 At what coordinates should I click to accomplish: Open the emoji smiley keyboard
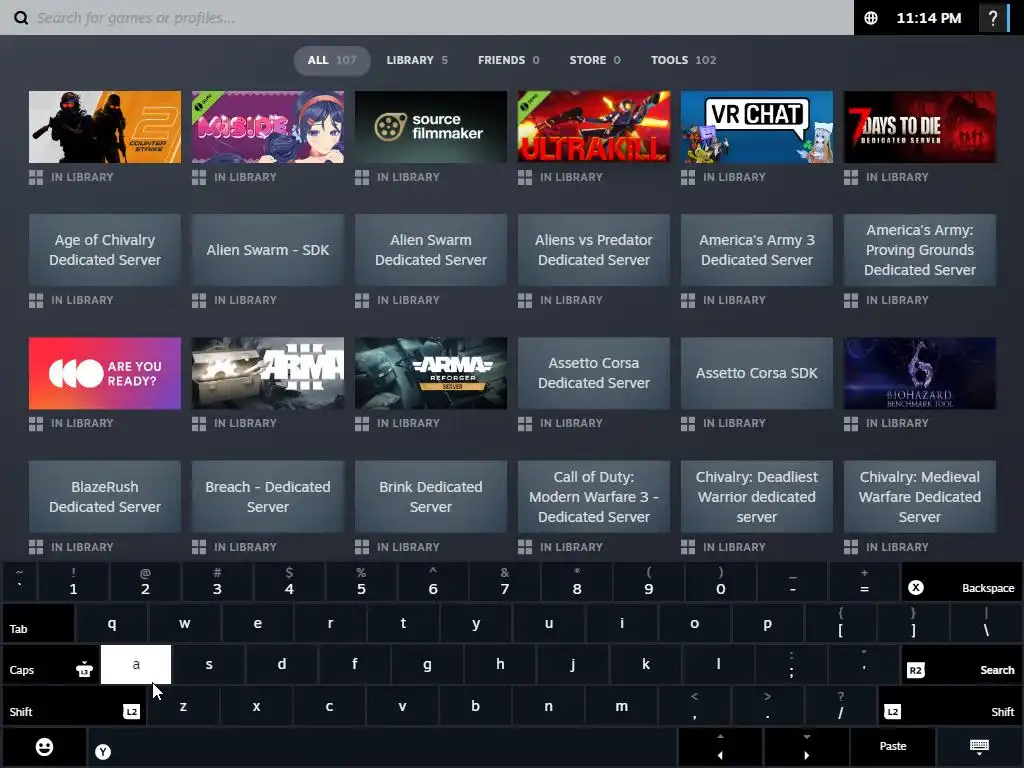coord(44,746)
